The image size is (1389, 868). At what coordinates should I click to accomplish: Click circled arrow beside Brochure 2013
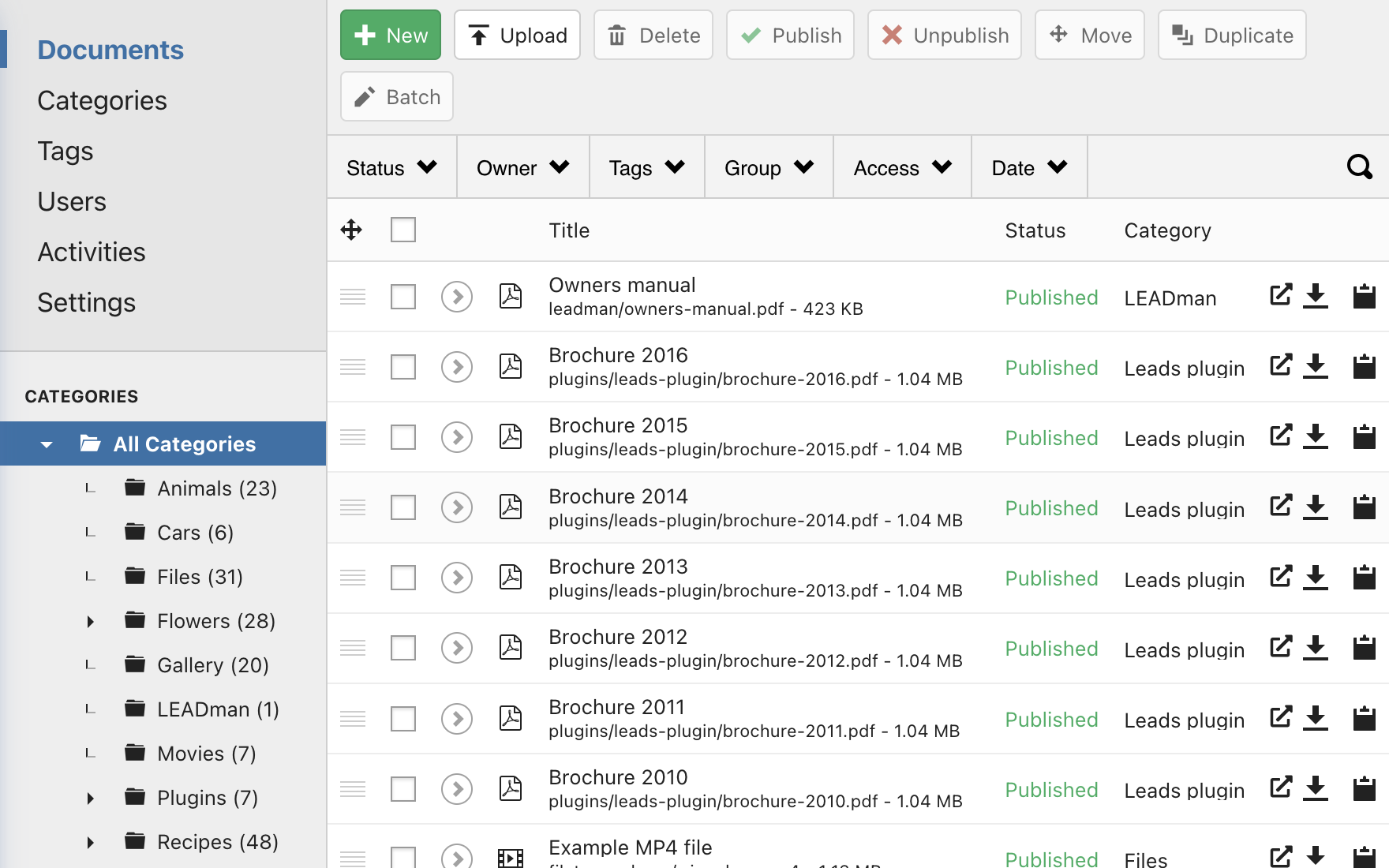pos(457,578)
